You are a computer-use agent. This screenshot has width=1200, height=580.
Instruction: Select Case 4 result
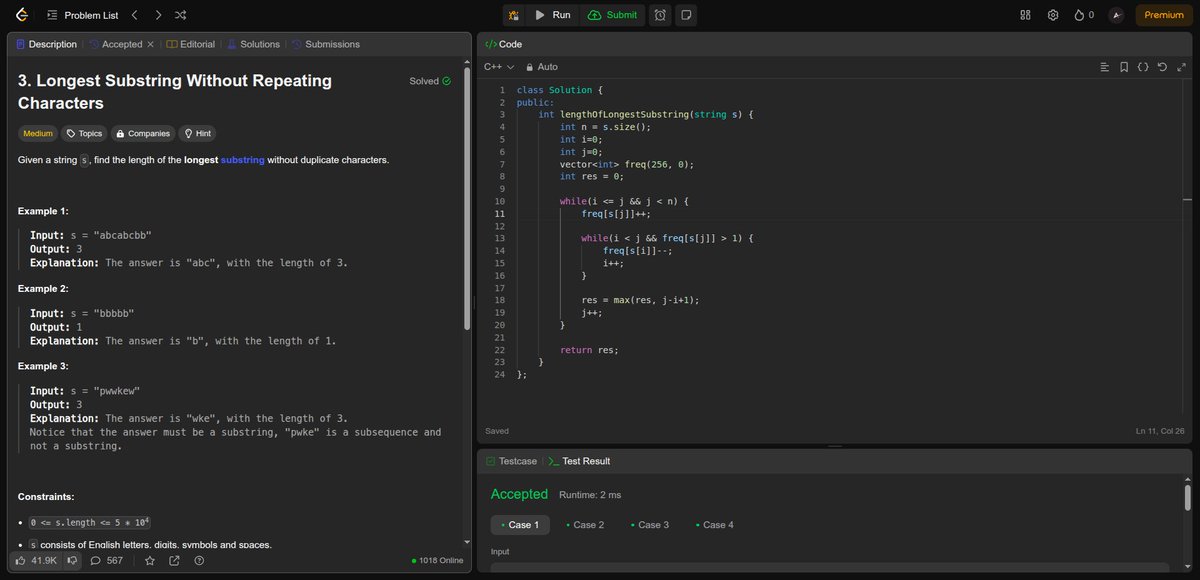click(x=714, y=525)
